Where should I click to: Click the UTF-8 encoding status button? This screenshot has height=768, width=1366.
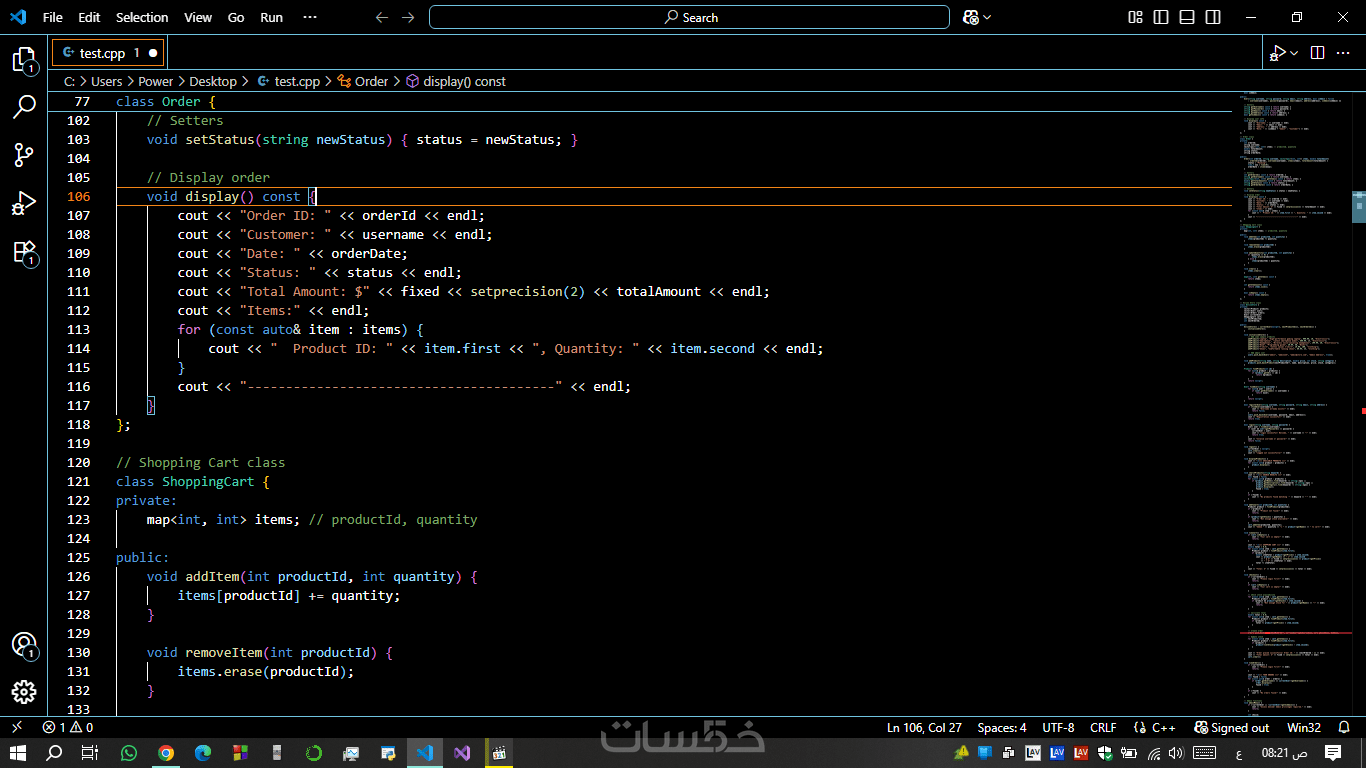[x=1058, y=727]
